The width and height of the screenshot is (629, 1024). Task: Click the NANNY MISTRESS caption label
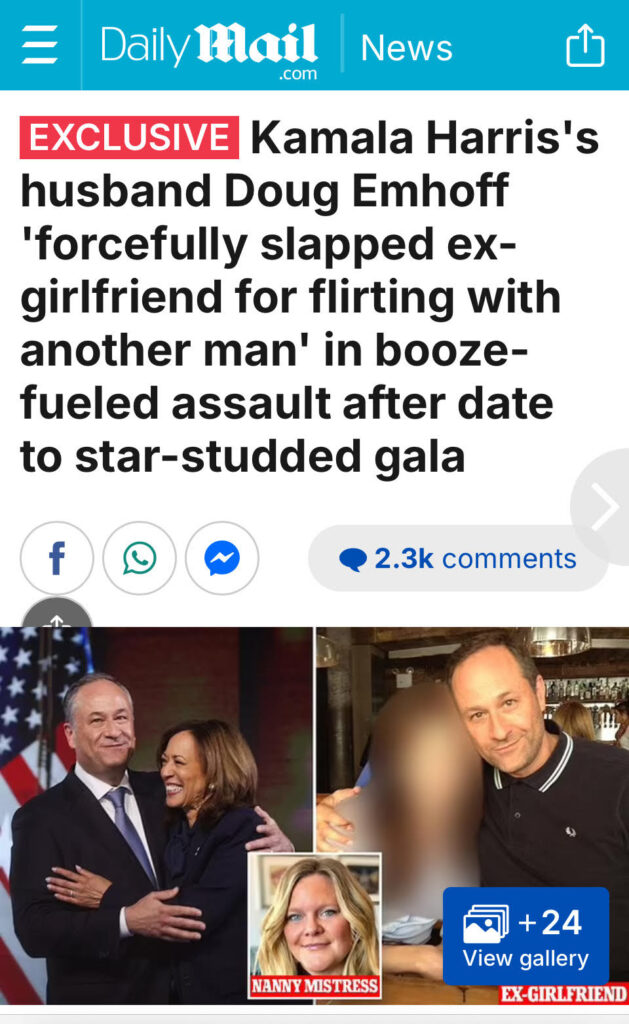(315, 986)
